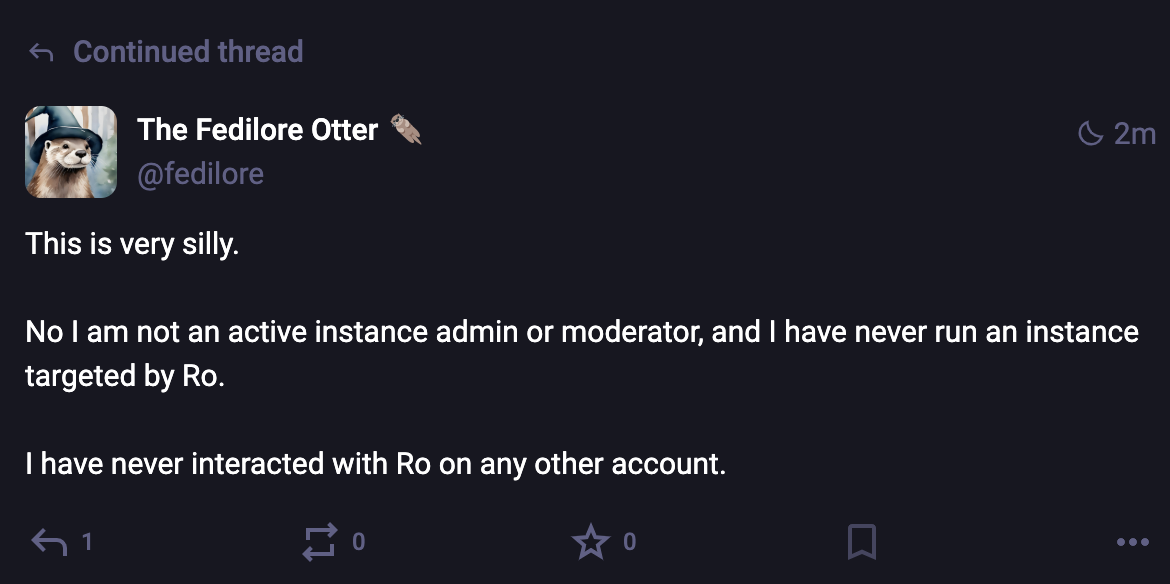Click the "never interacted with Ro" sentence
The image size is (1170, 584).
[375, 464]
